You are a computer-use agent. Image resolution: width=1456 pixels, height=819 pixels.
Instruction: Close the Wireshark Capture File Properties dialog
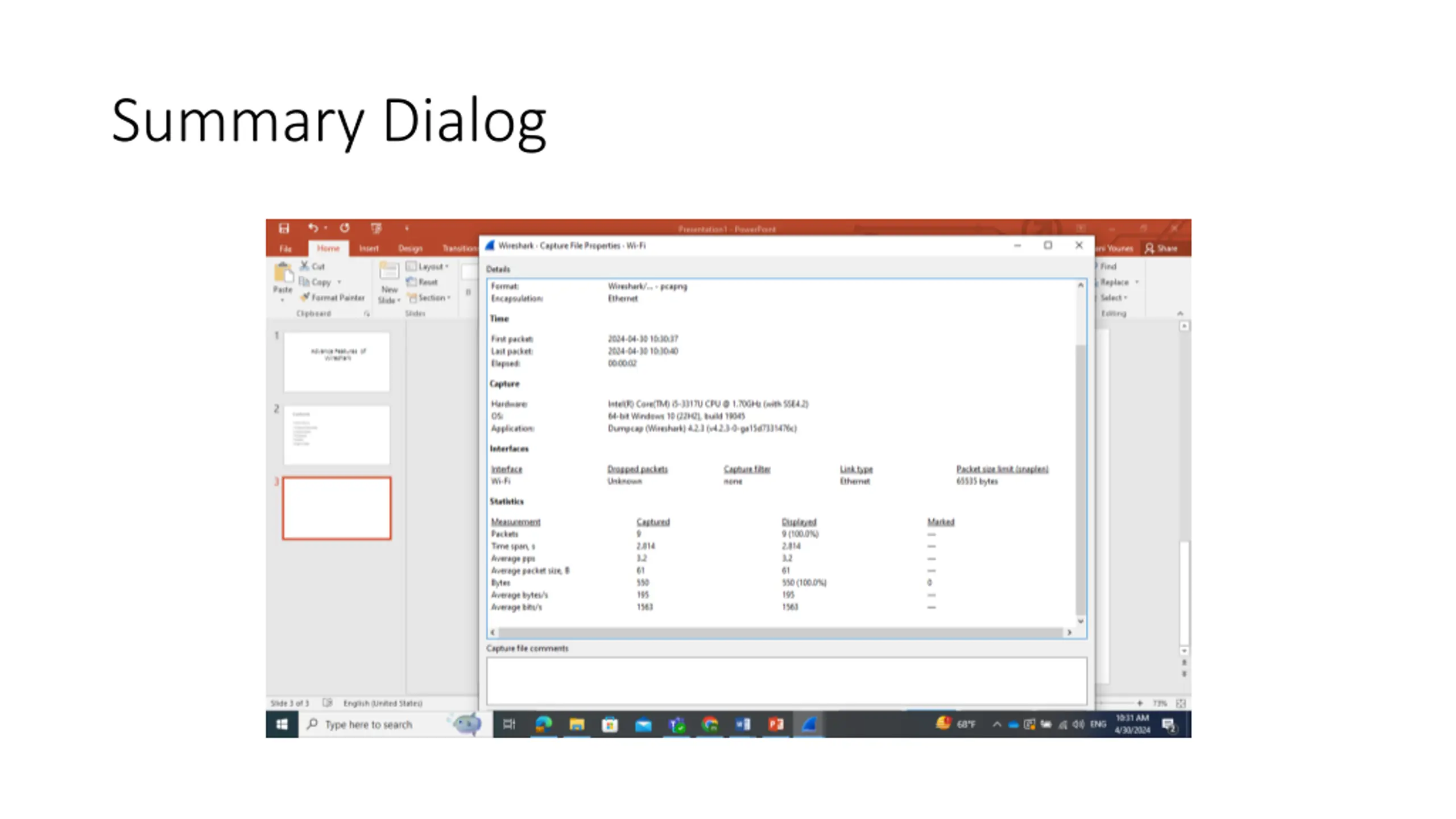[1079, 245]
